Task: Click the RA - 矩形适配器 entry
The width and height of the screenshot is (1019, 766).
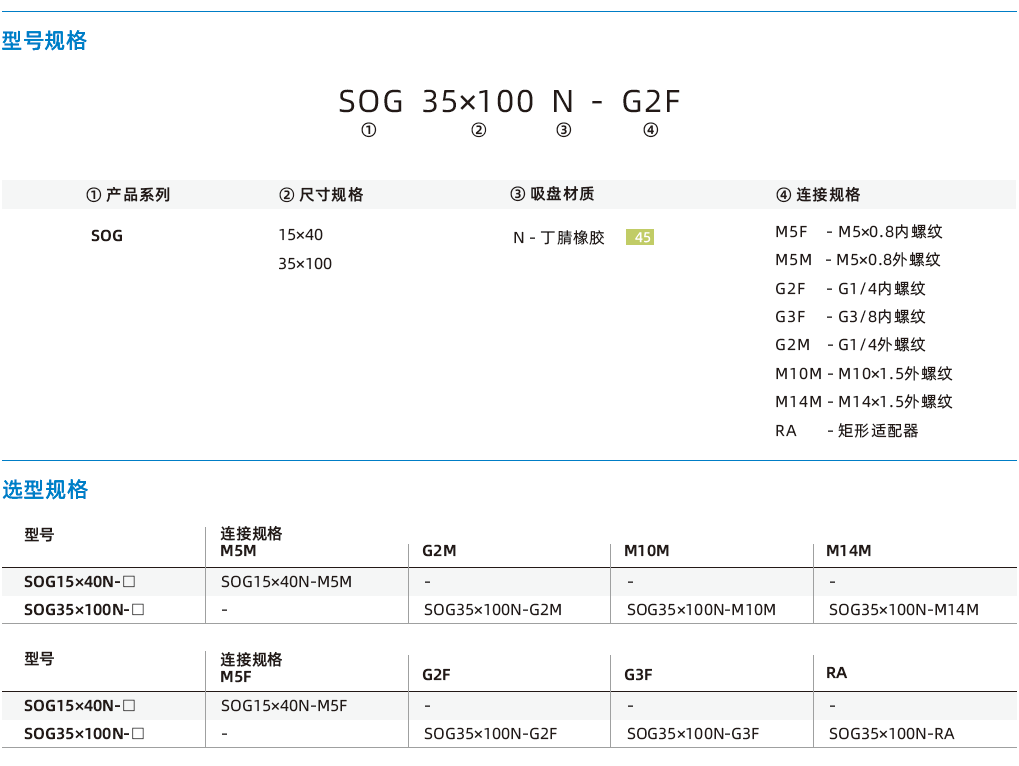Action: click(x=847, y=431)
